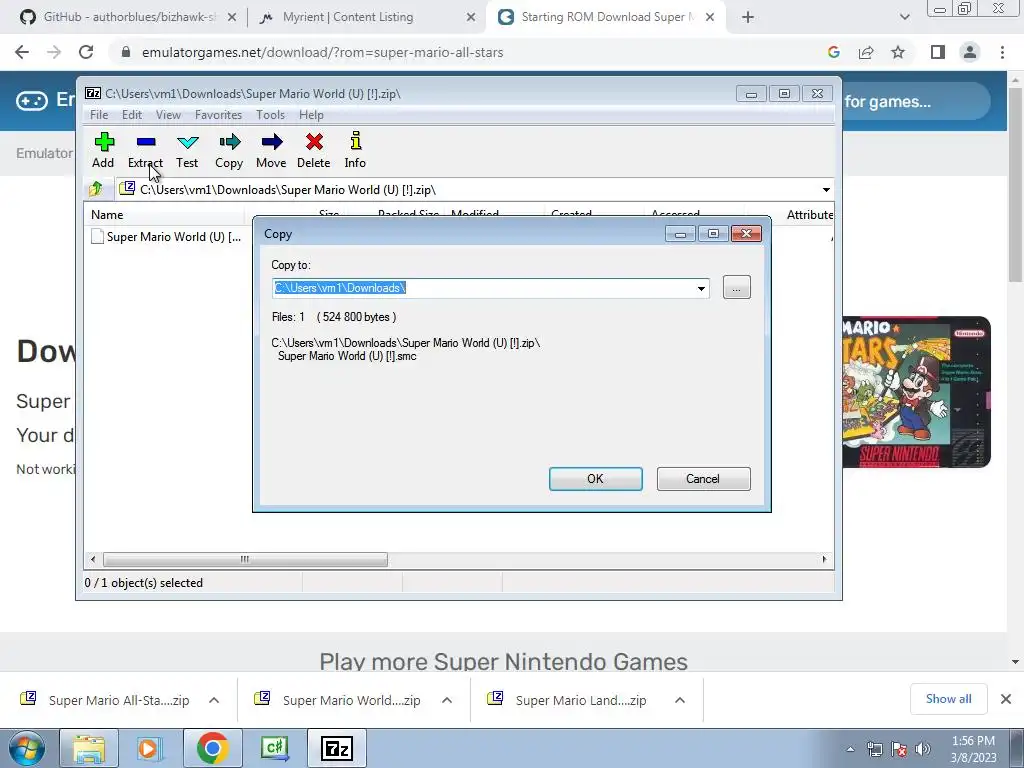The image size is (1024, 768).
Task: Switch to 7-Zip in the taskbar
Action: 336,748
